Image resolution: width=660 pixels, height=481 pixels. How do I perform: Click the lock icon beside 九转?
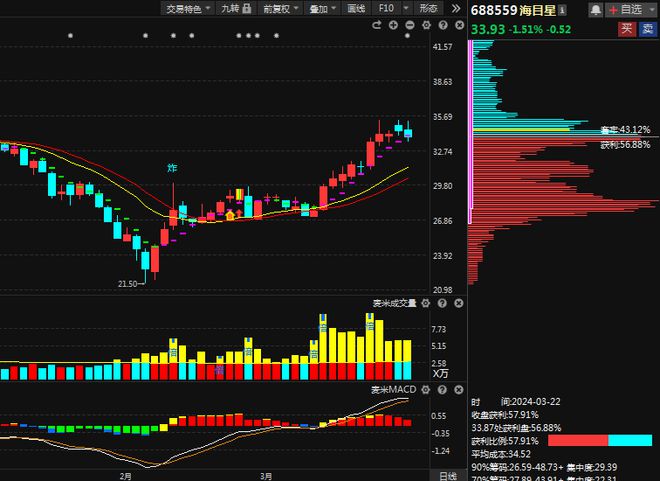(x=247, y=8)
